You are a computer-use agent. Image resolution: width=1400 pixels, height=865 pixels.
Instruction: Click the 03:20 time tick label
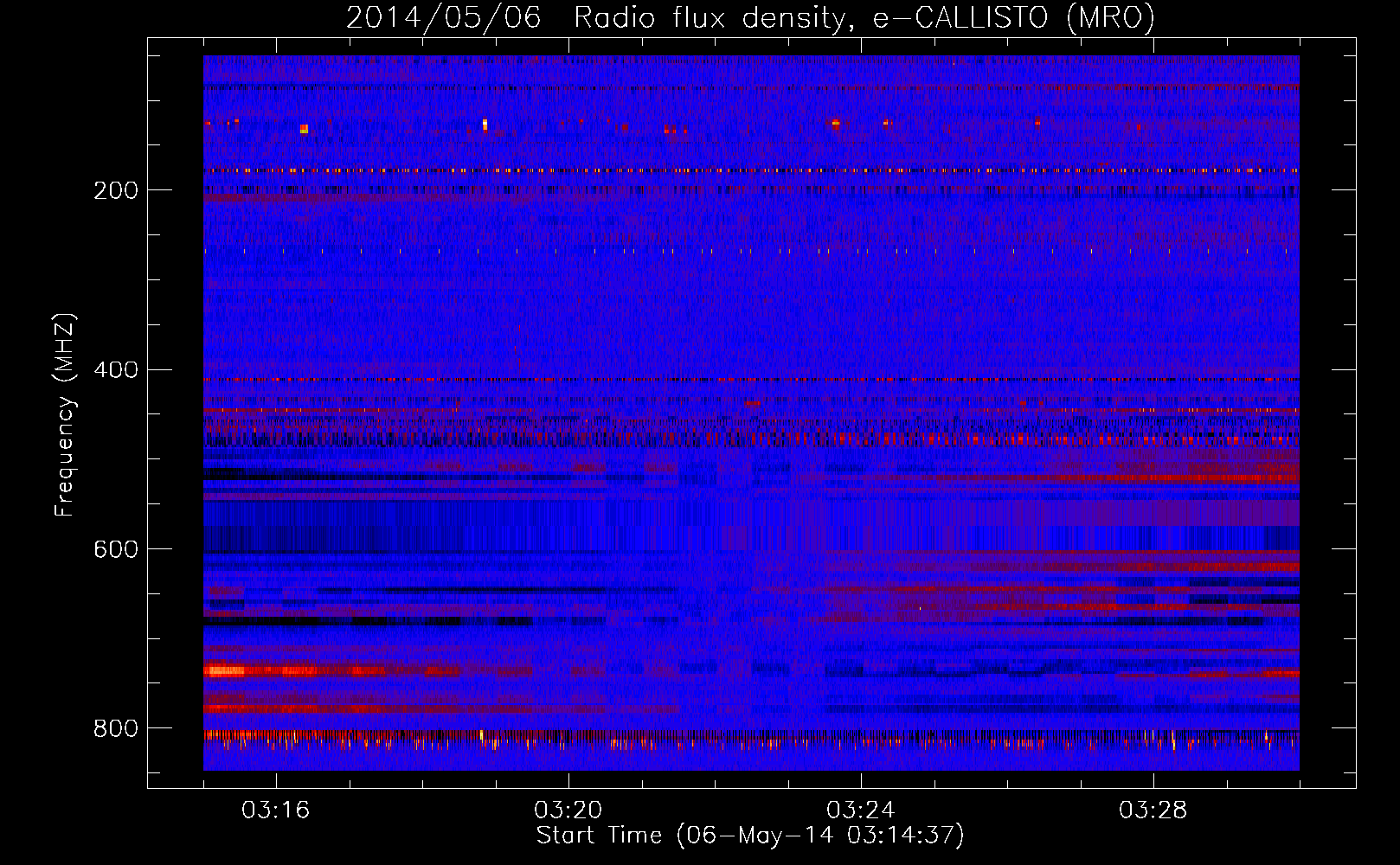pyautogui.click(x=568, y=811)
